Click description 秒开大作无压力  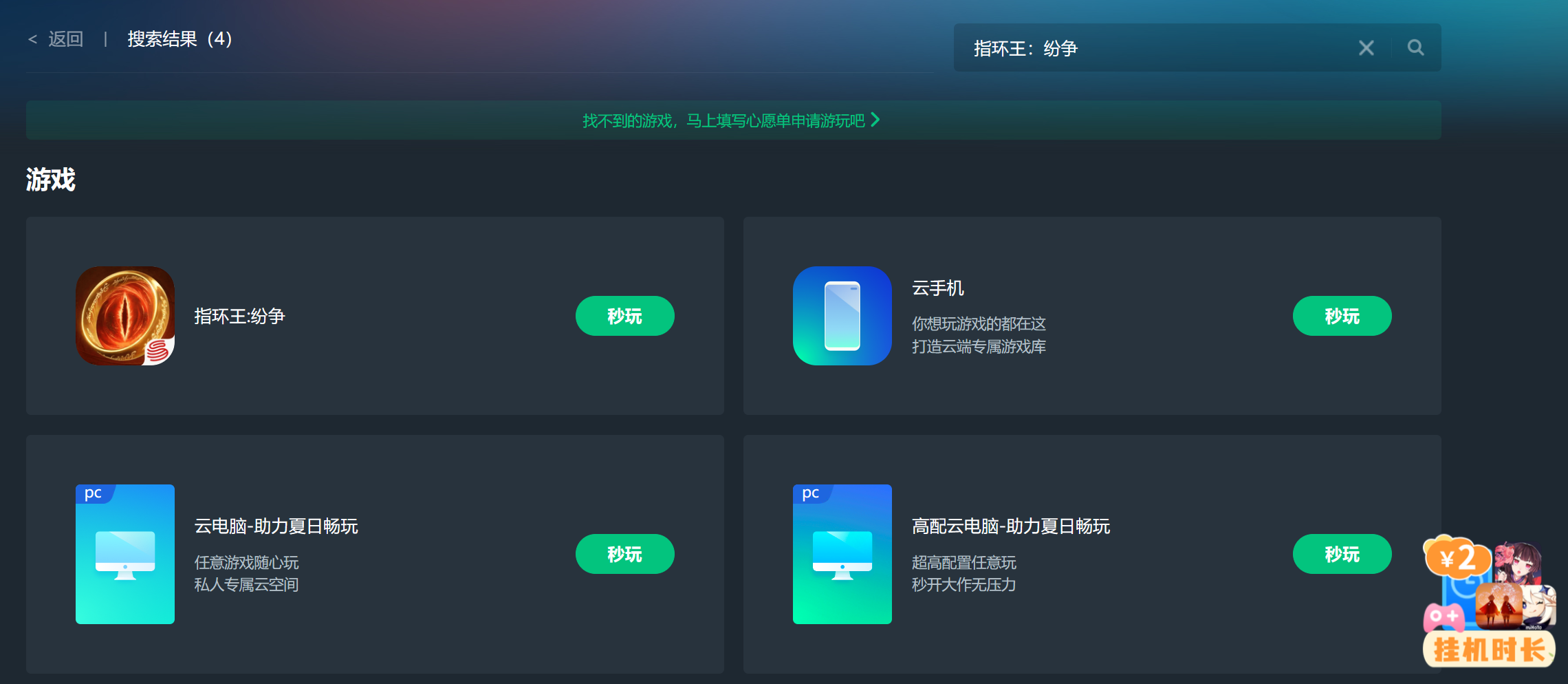[x=963, y=584]
